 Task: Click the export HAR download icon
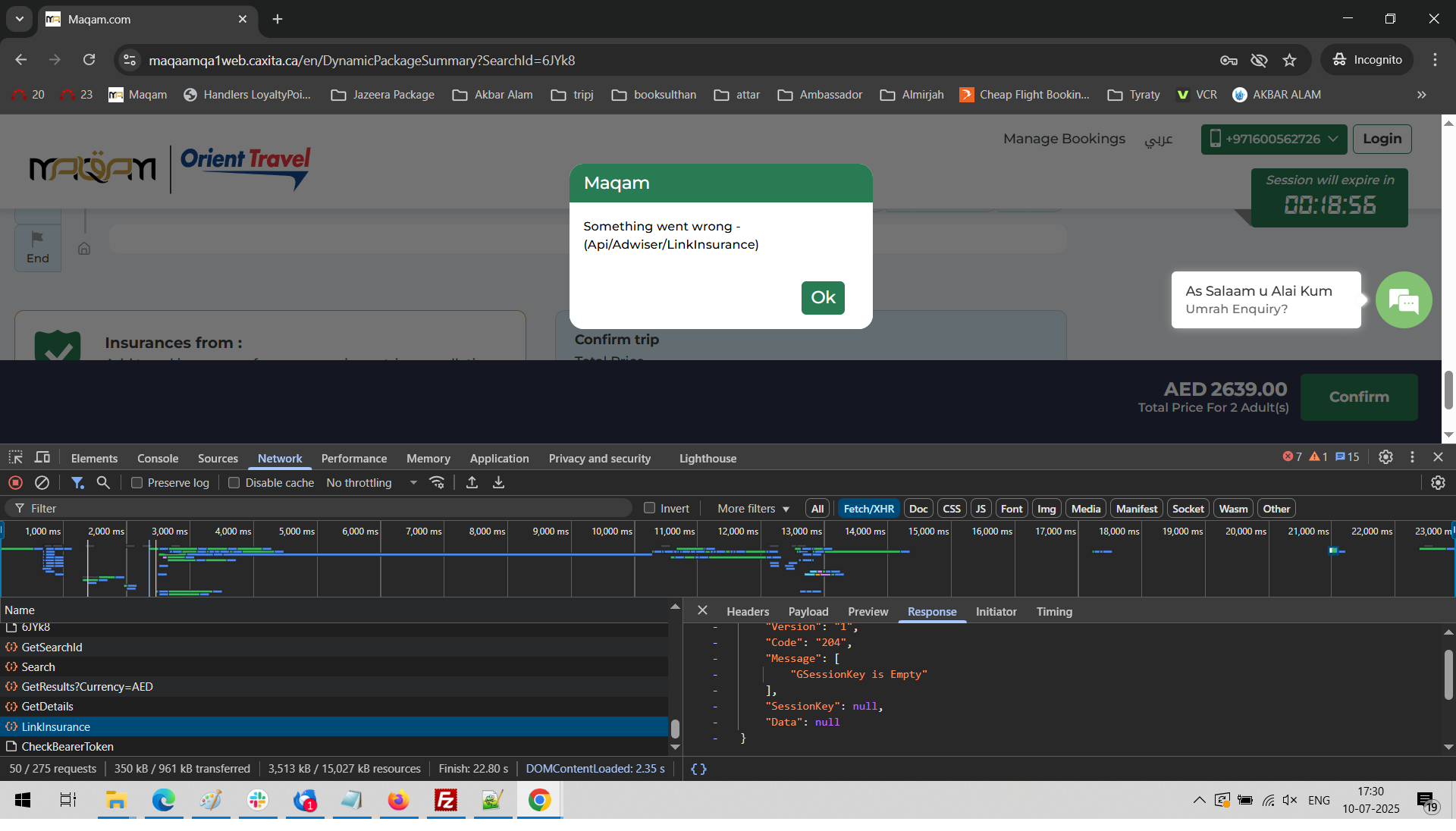point(498,483)
